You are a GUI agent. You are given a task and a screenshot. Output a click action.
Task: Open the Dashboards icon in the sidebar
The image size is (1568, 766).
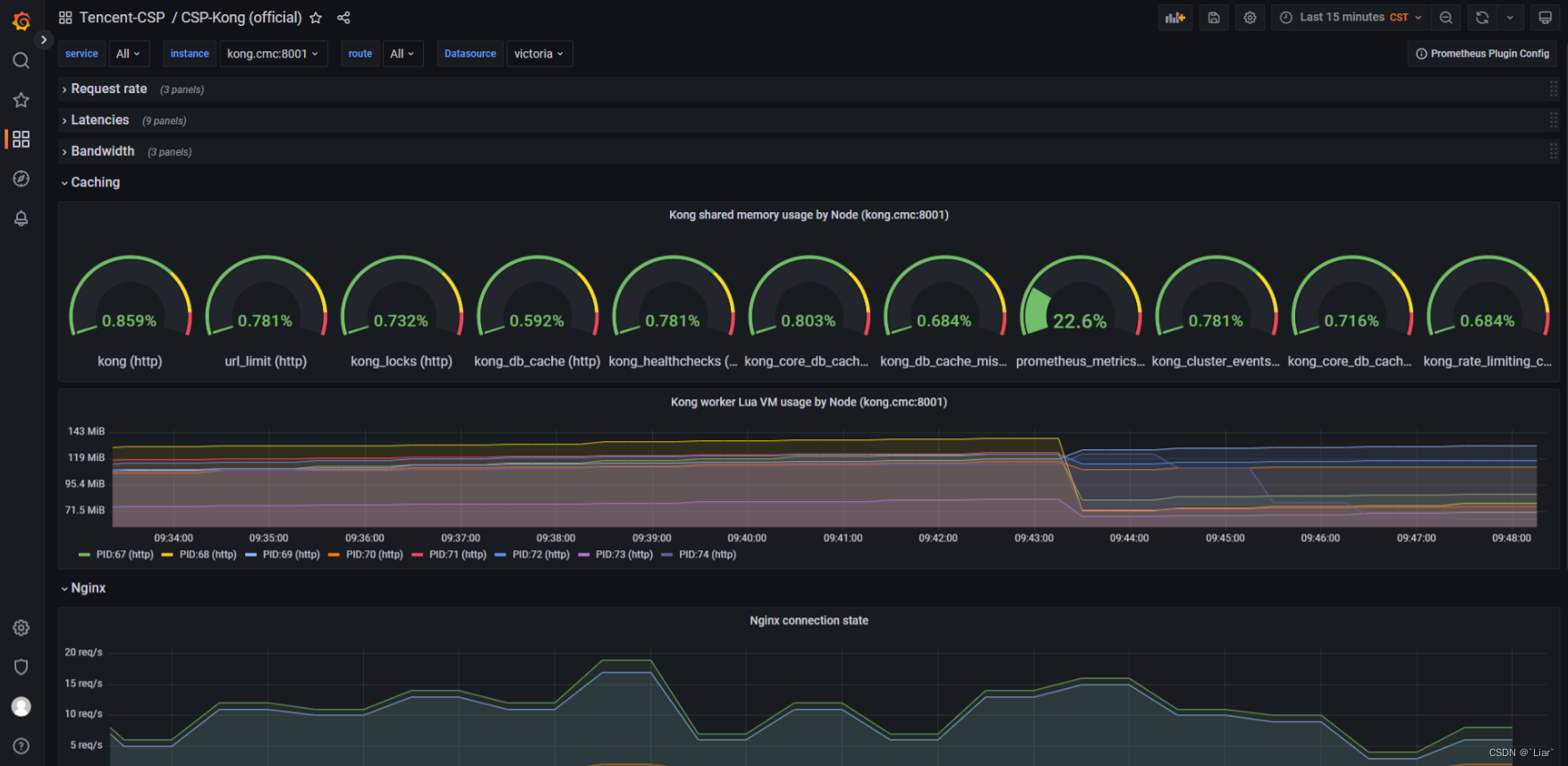pos(21,139)
